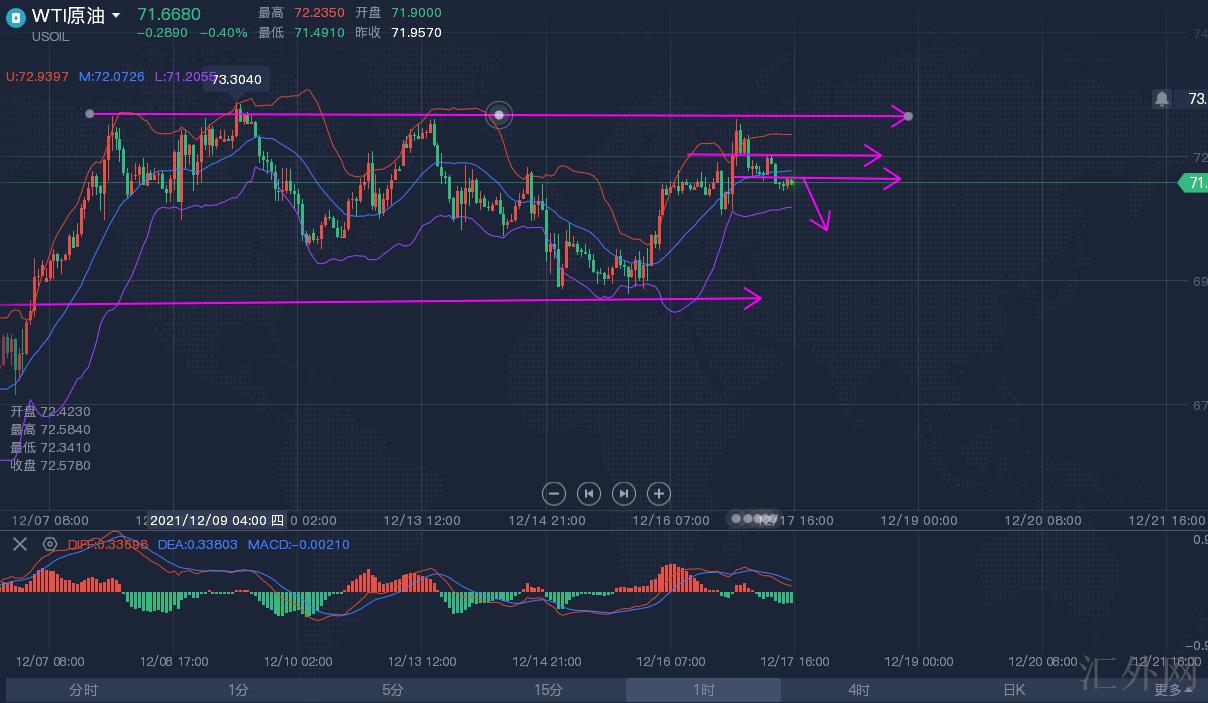The width and height of the screenshot is (1208, 703).
Task: Switch to the 5分 timeframe
Action: pyautogui.click(x=393, y=690)
